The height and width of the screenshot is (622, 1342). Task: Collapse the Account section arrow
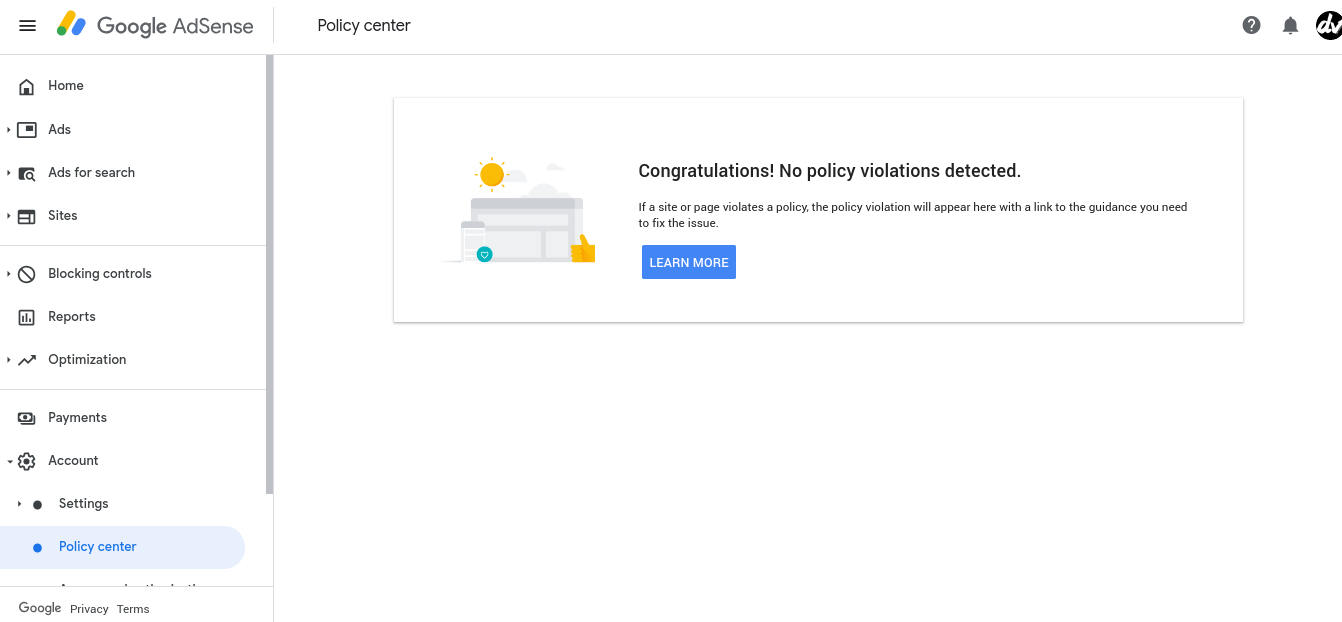coord(9,461)
